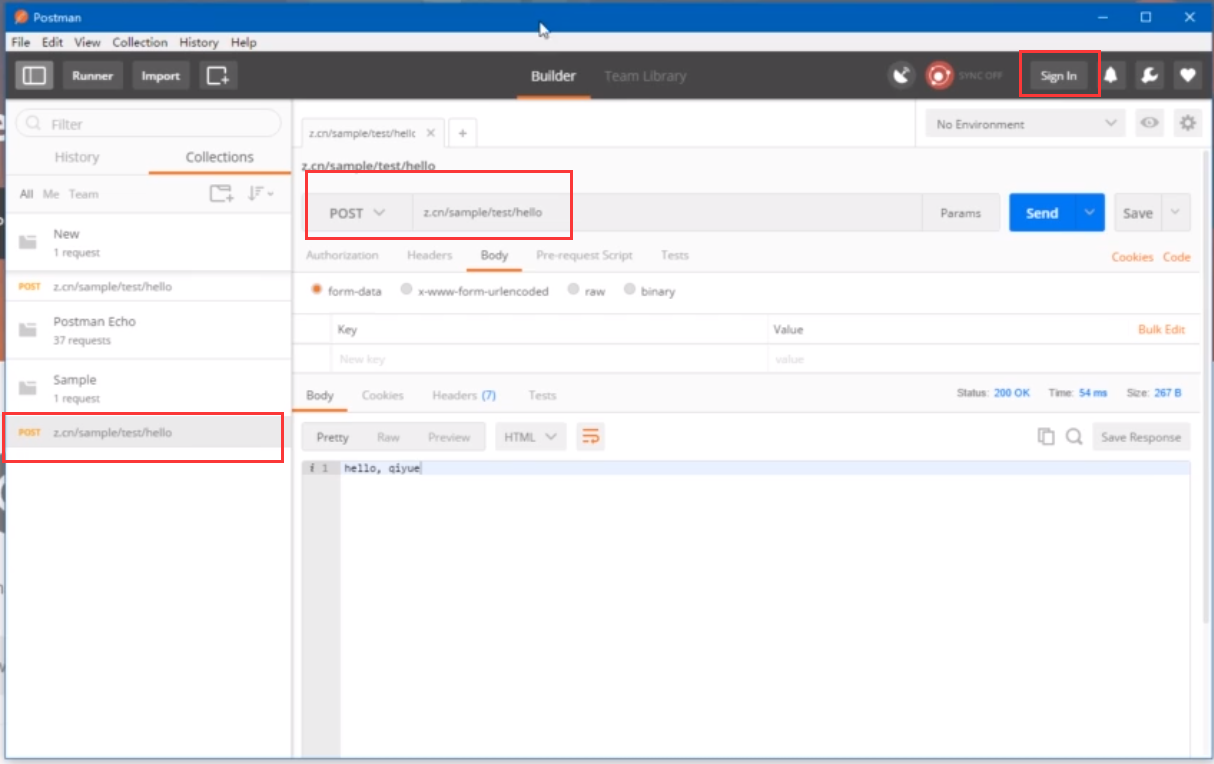The image size is (1214, 764).
Task: Click the Save Response button
Action: tap(1141, 437)
